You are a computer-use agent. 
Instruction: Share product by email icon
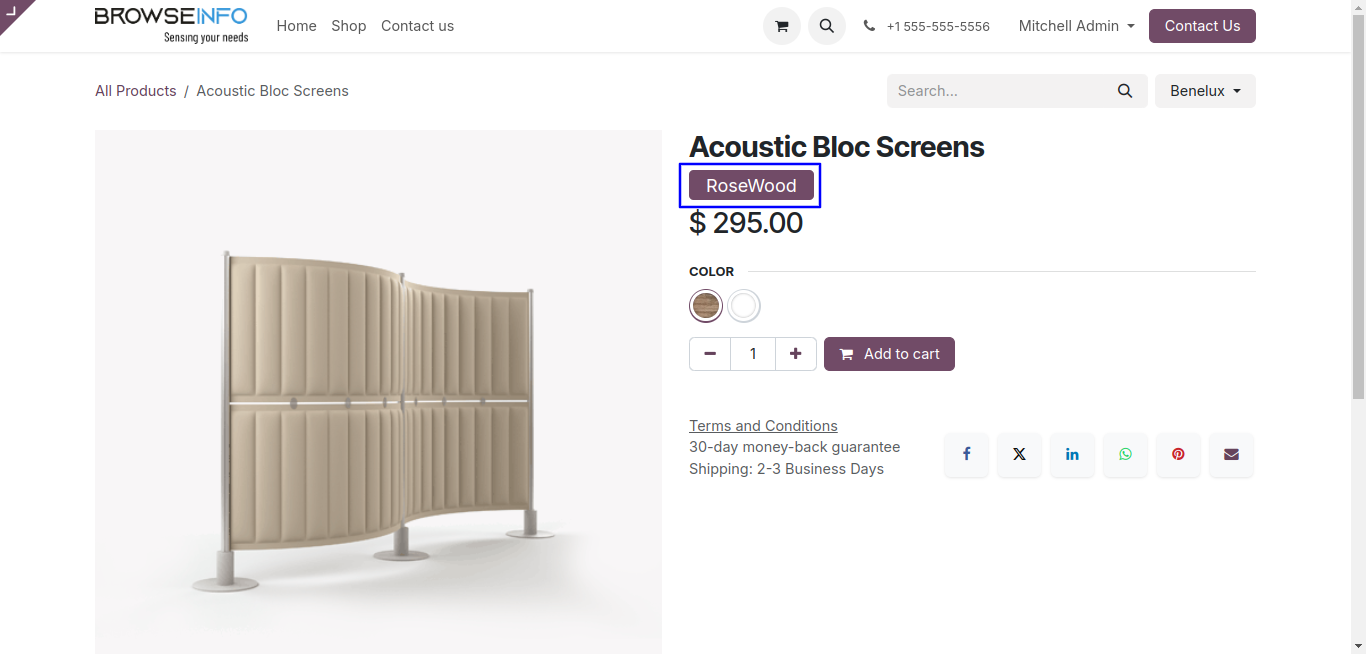click(1231, 454)
